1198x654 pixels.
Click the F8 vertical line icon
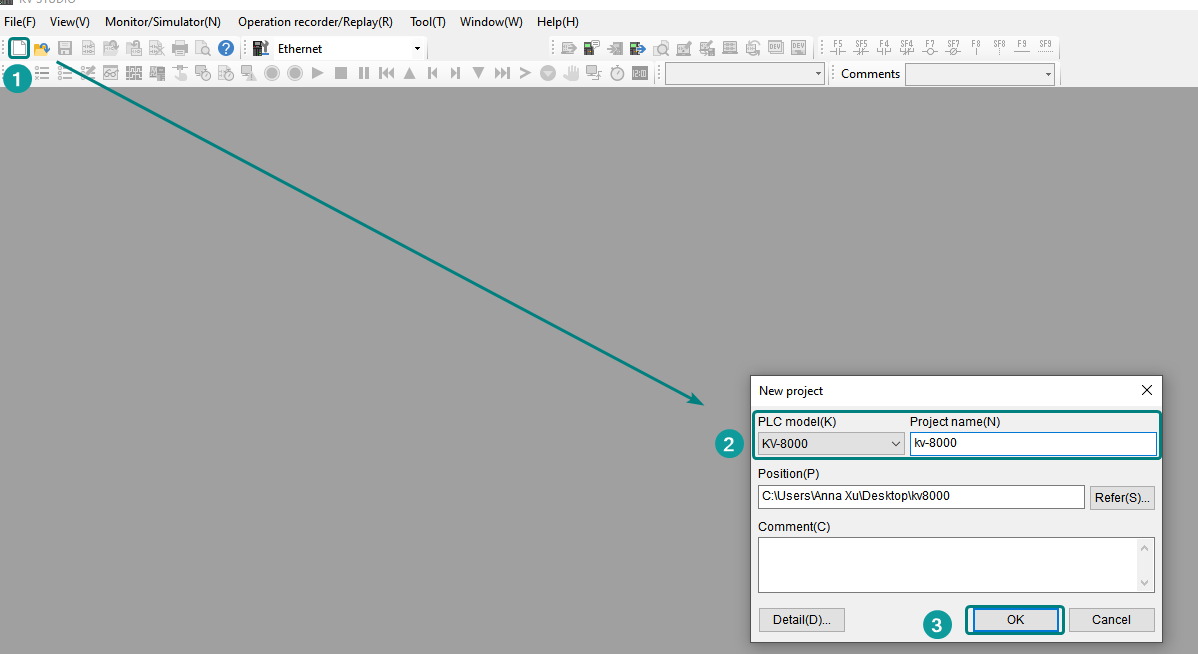point(976,47)
